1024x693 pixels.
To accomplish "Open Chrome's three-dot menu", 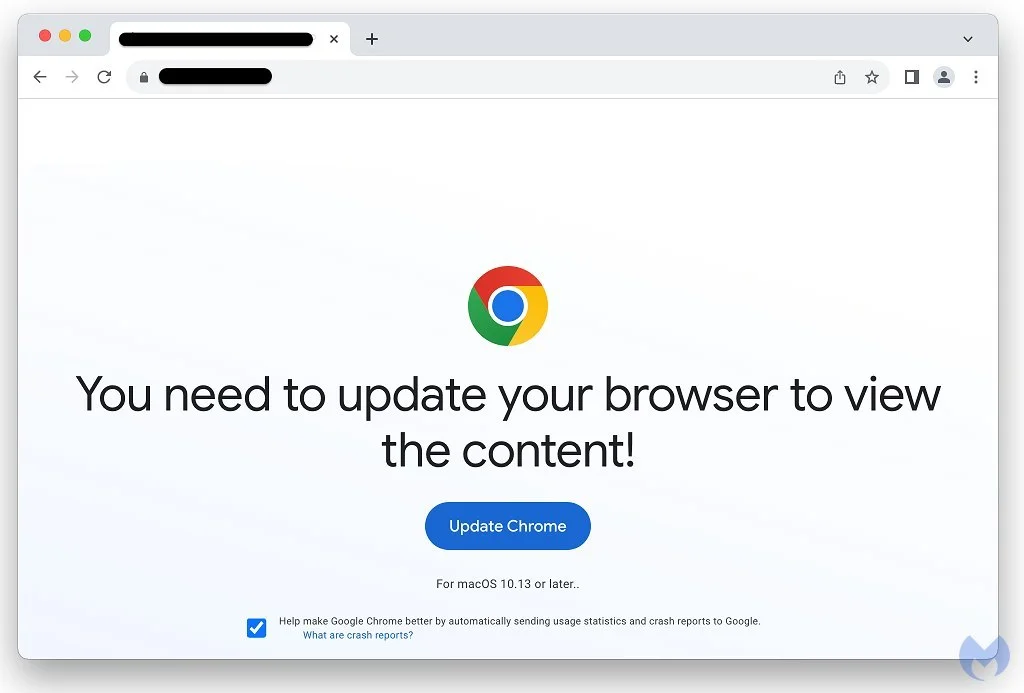I will click(976, 77).
